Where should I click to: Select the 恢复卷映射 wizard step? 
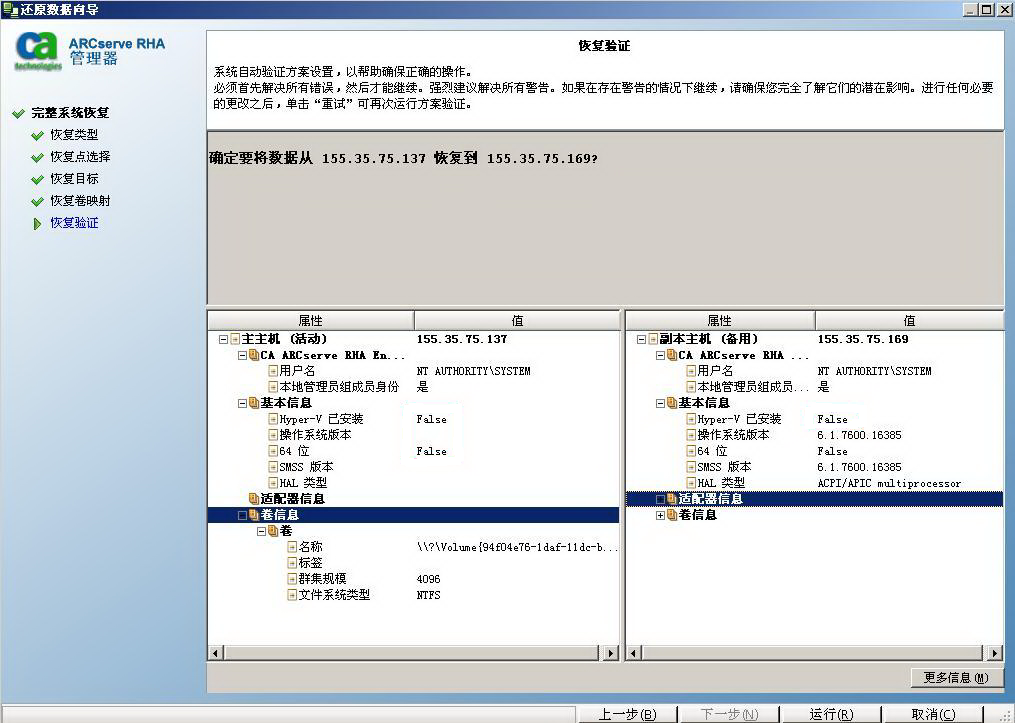click(80, 201)
